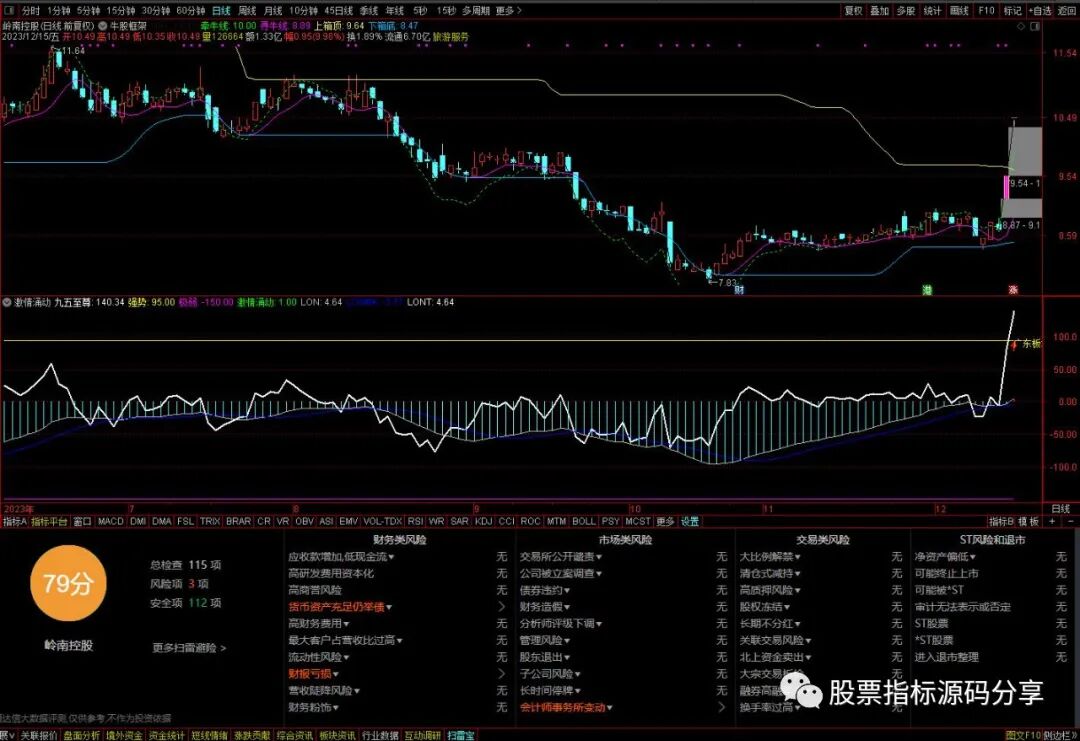Switch to 1分钟 period
Screen dimensions: 1080x741
[59, 11]
